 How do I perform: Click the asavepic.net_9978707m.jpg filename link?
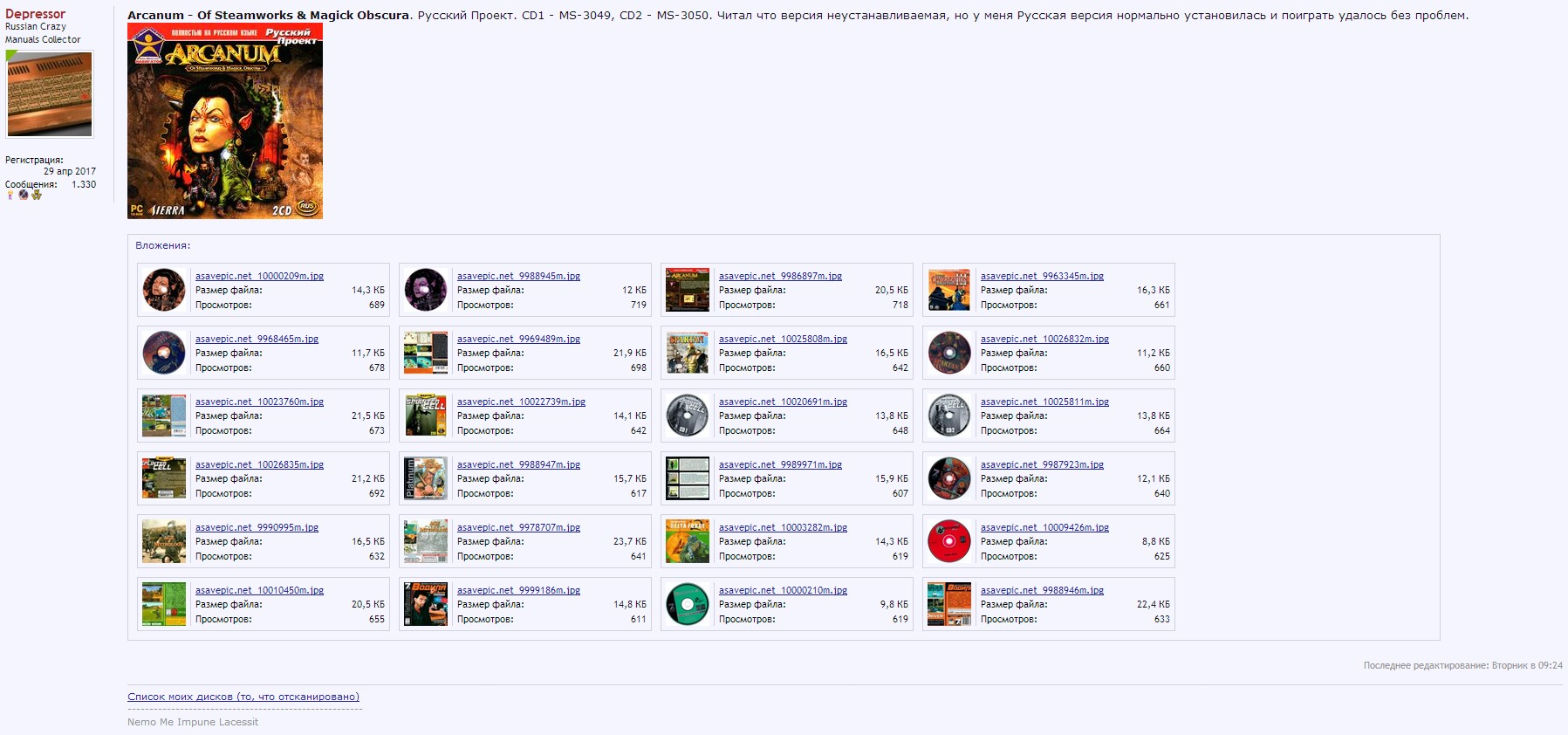pyautogui.click(x=518, y=527)
